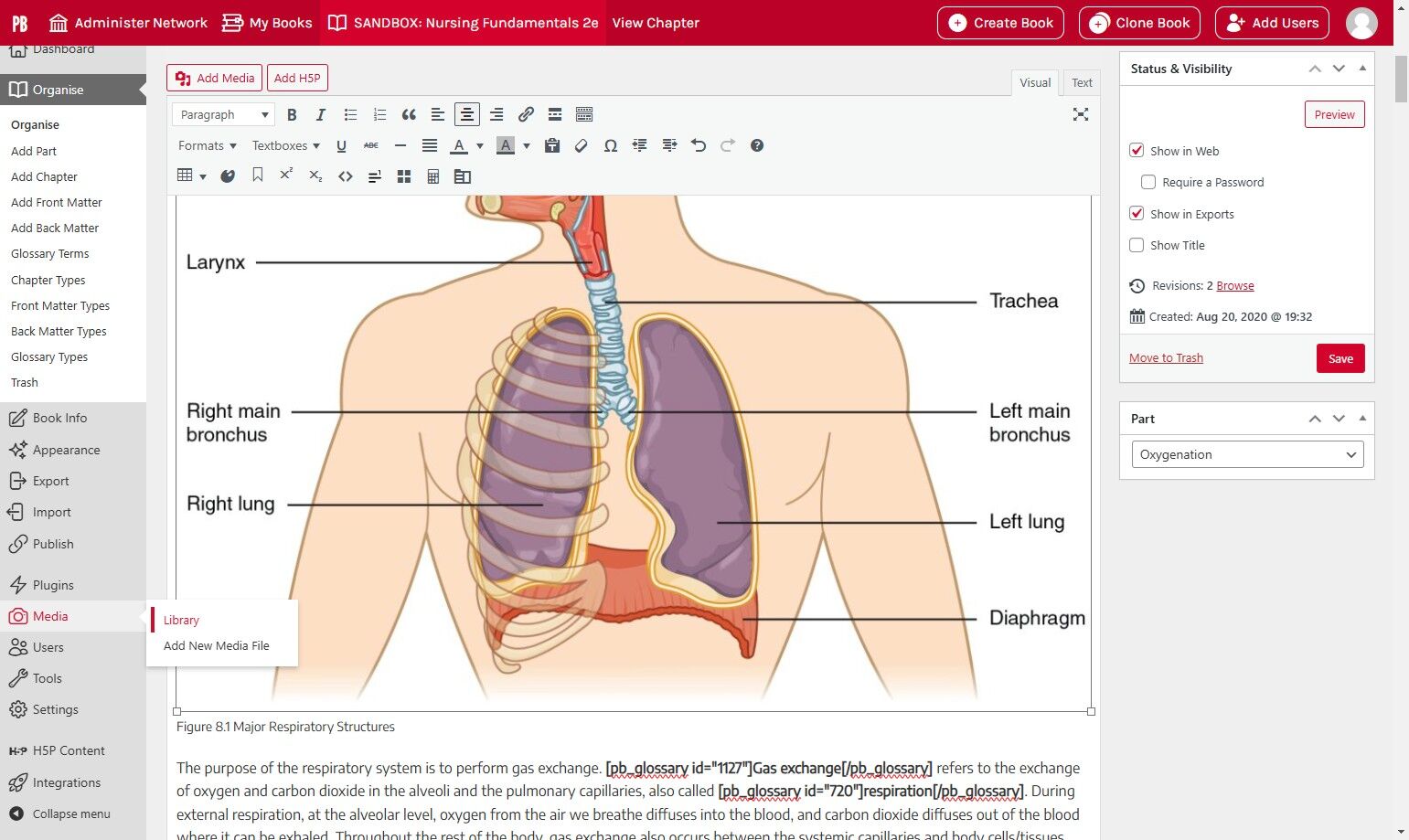This screenshot has width=1409, height=840.
Task: Insert special character using the omega icon
Action: 611,145
